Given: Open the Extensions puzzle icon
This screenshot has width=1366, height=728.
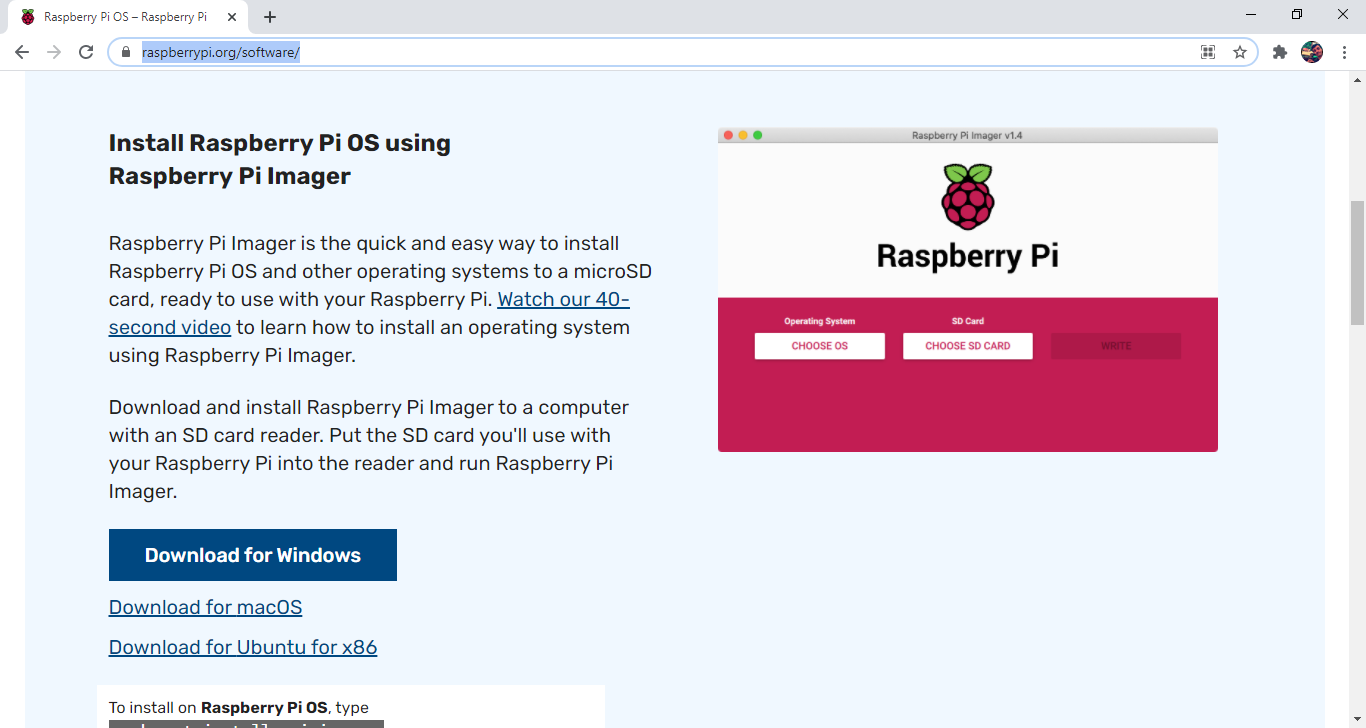Looking at the screenshot, I should coord(1279,52).
